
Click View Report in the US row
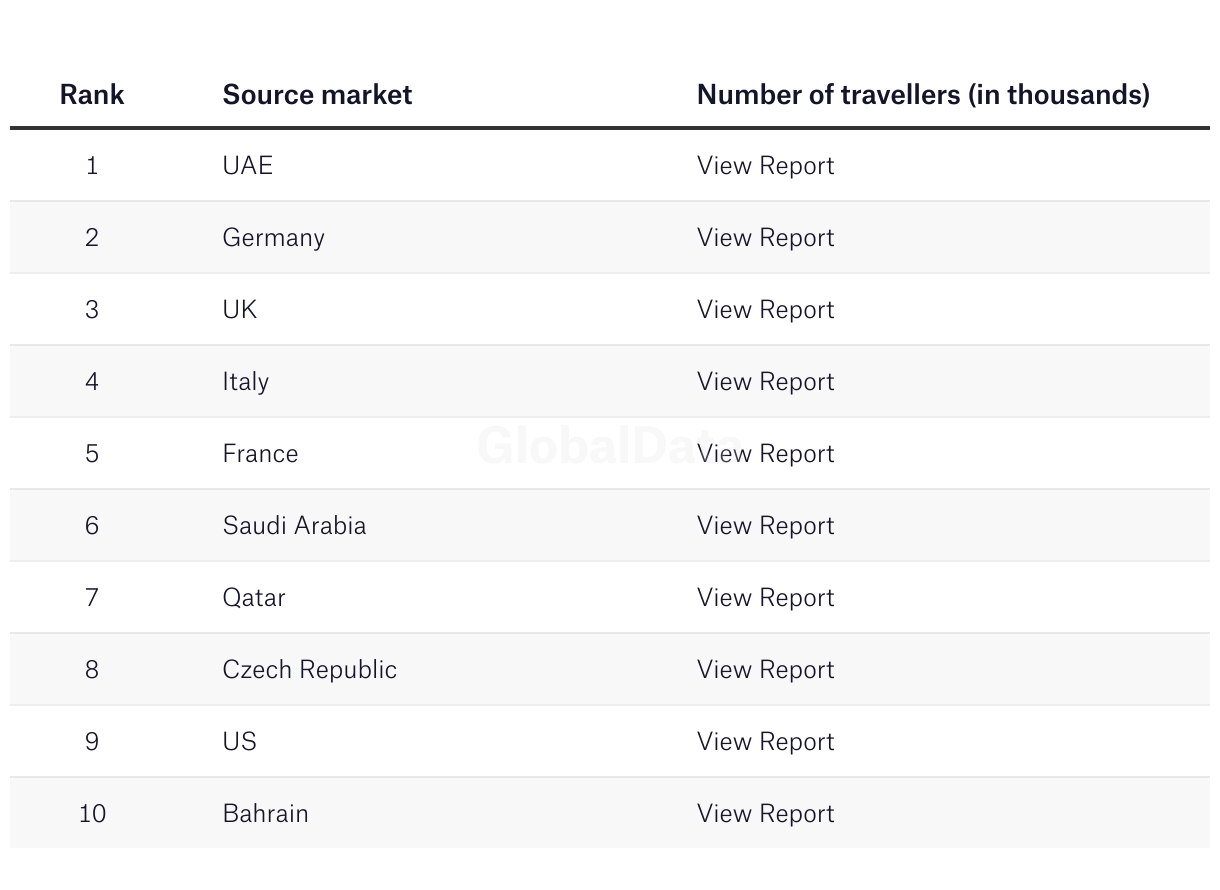765,741
